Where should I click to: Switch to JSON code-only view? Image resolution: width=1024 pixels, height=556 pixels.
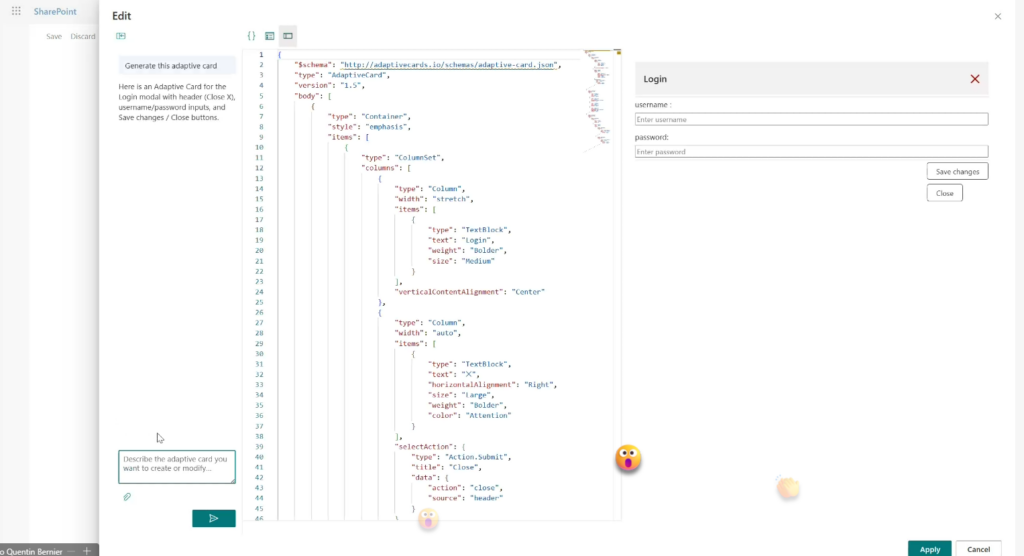click(x=251, y=36)
